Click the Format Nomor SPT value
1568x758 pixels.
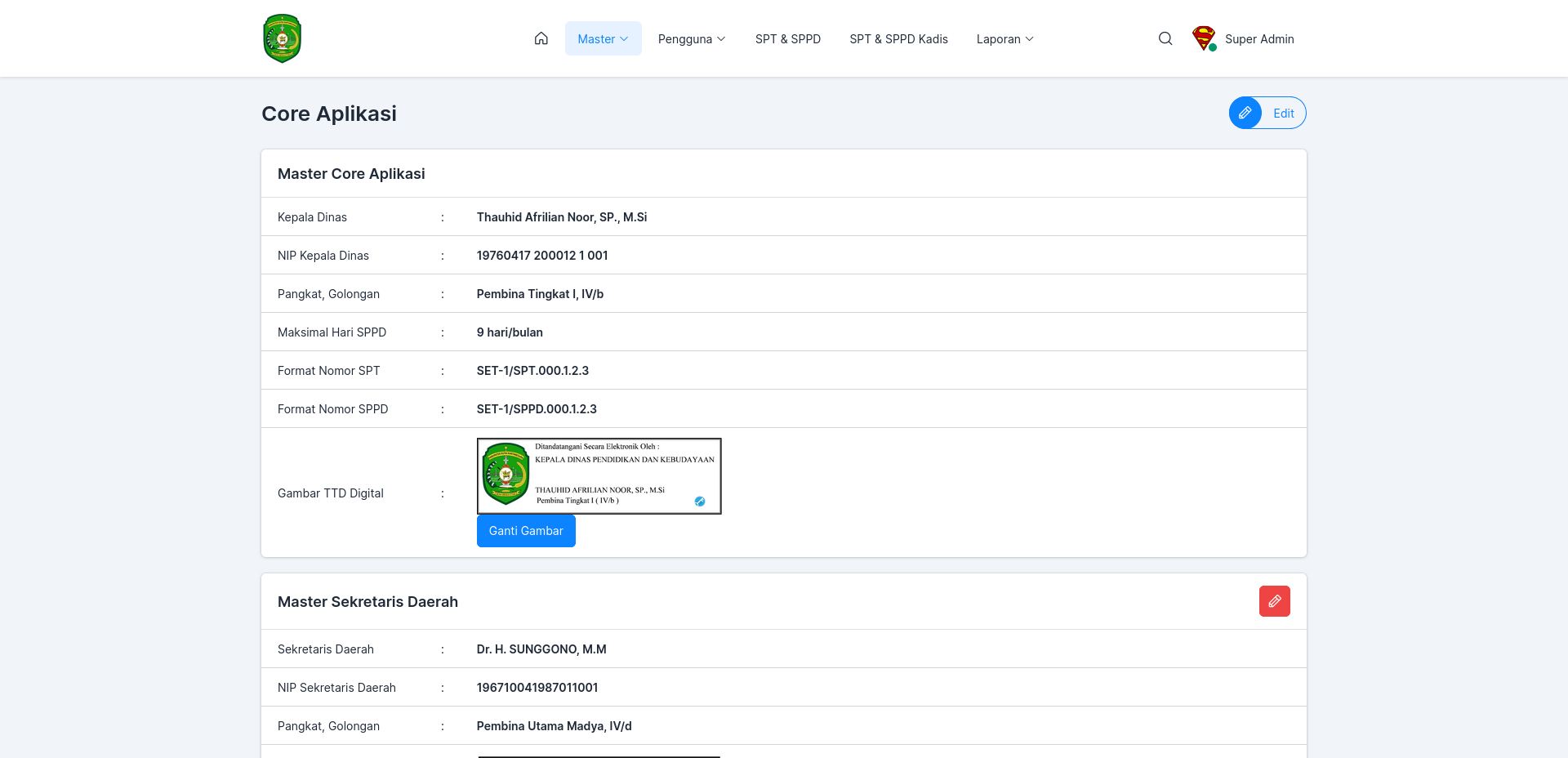[x=532, y=370]
